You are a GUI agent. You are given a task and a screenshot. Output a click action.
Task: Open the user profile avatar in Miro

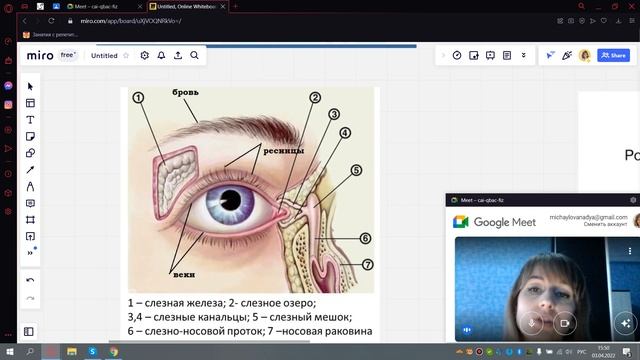pos(584,55)
